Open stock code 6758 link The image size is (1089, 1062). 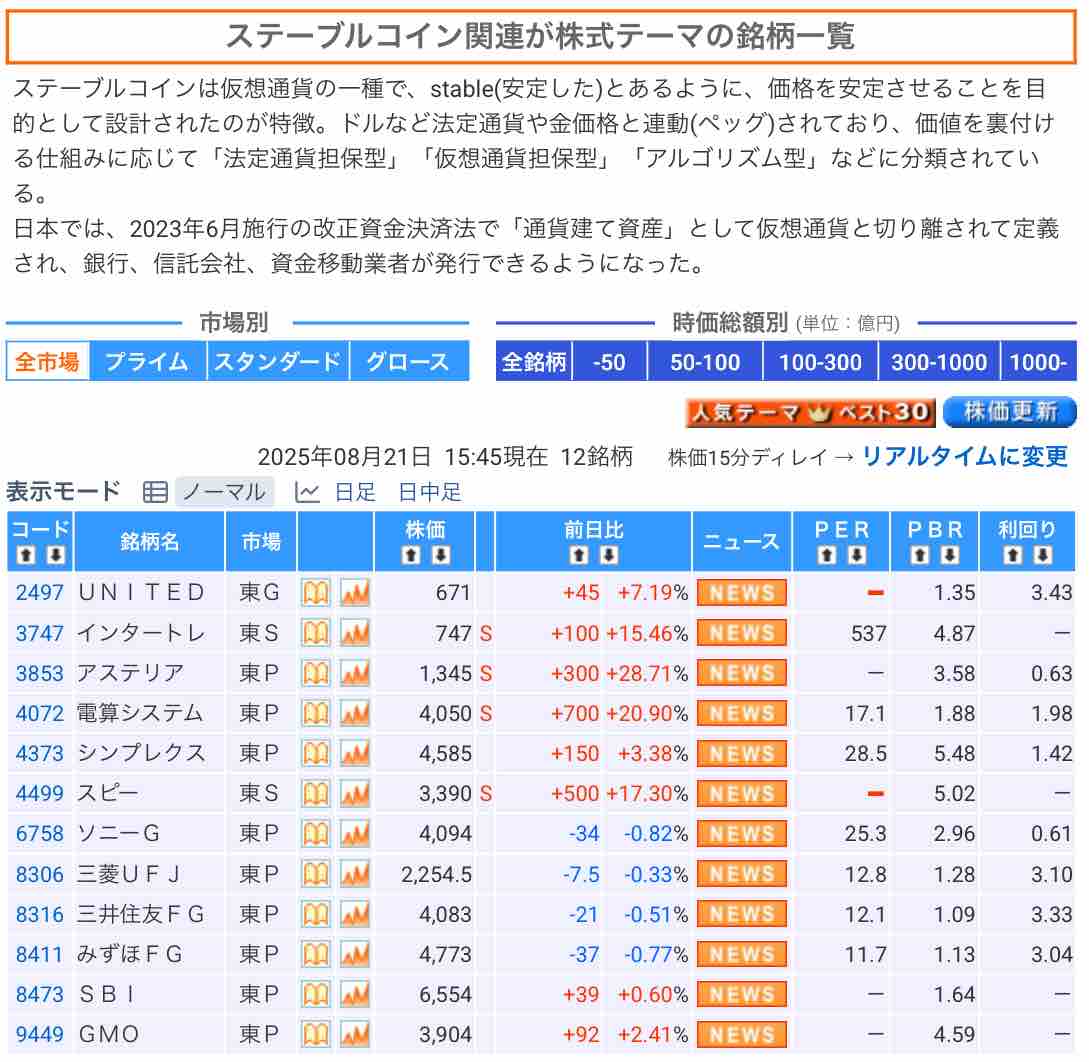40,833
